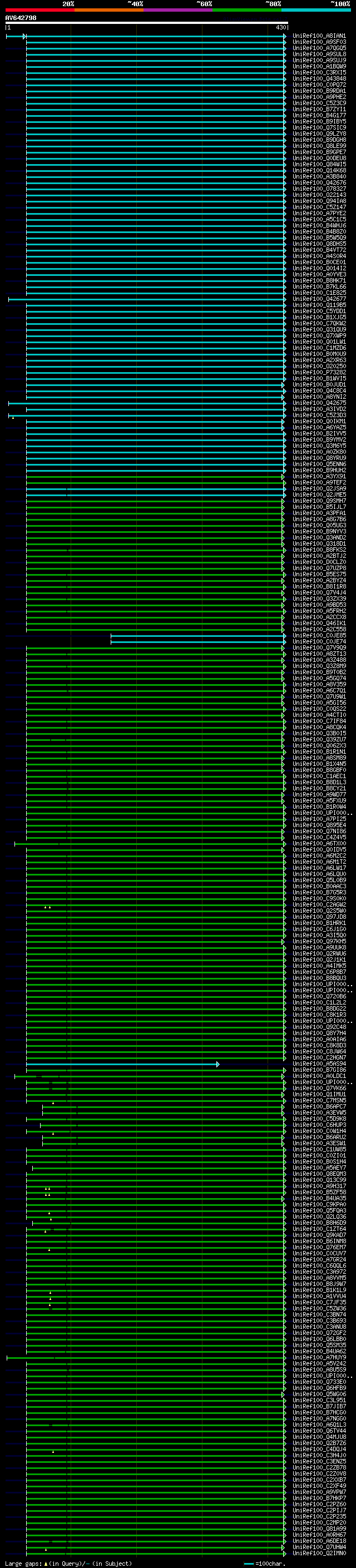The height and width of the screenshot is (1568, 356).
Task: Click the label UniRef100_C1UW85
Action: click(x=319, y=1149)
